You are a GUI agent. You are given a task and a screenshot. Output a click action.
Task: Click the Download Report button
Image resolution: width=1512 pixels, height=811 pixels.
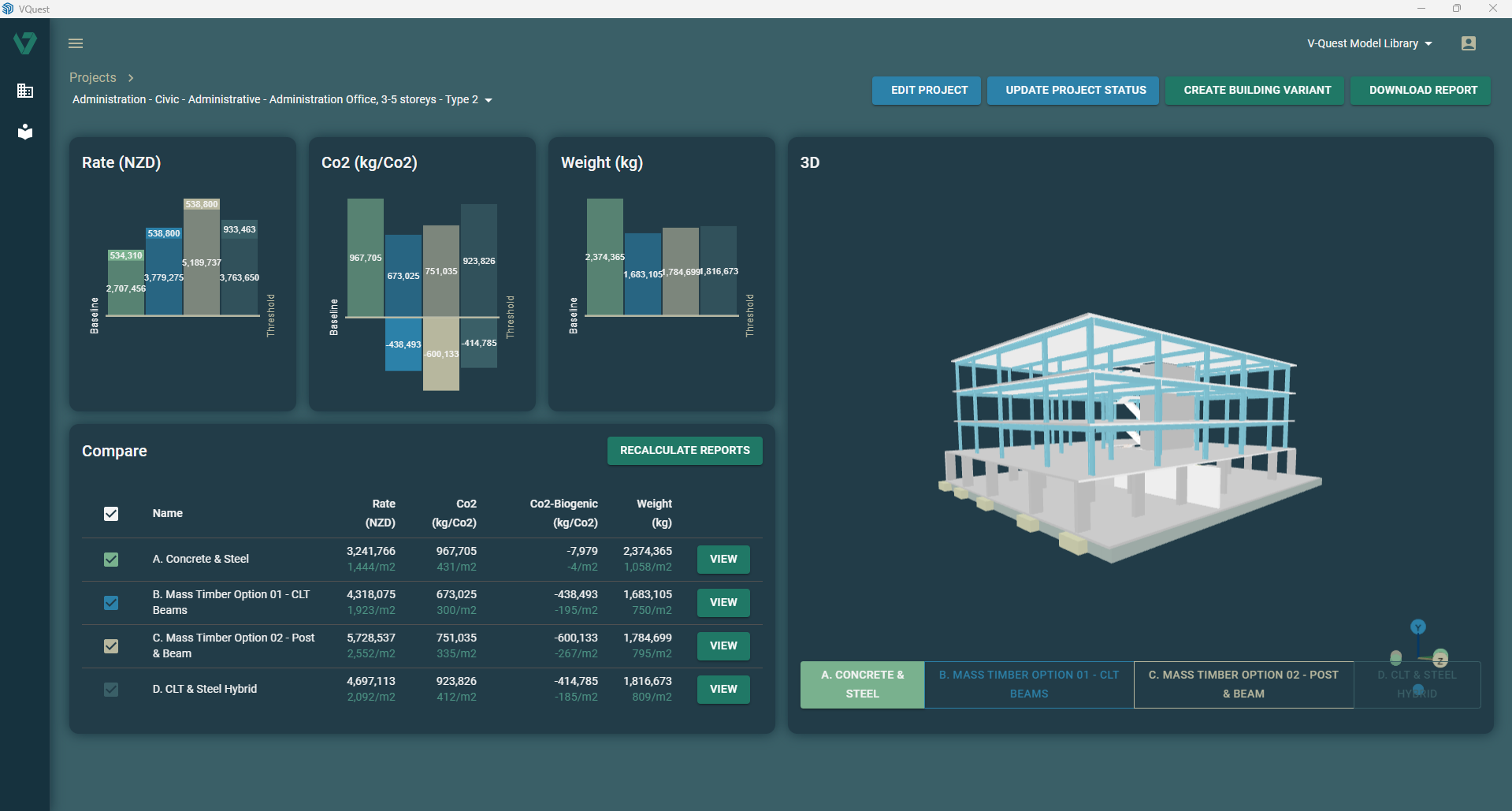pyautogui.click(x=1422, y=90)
